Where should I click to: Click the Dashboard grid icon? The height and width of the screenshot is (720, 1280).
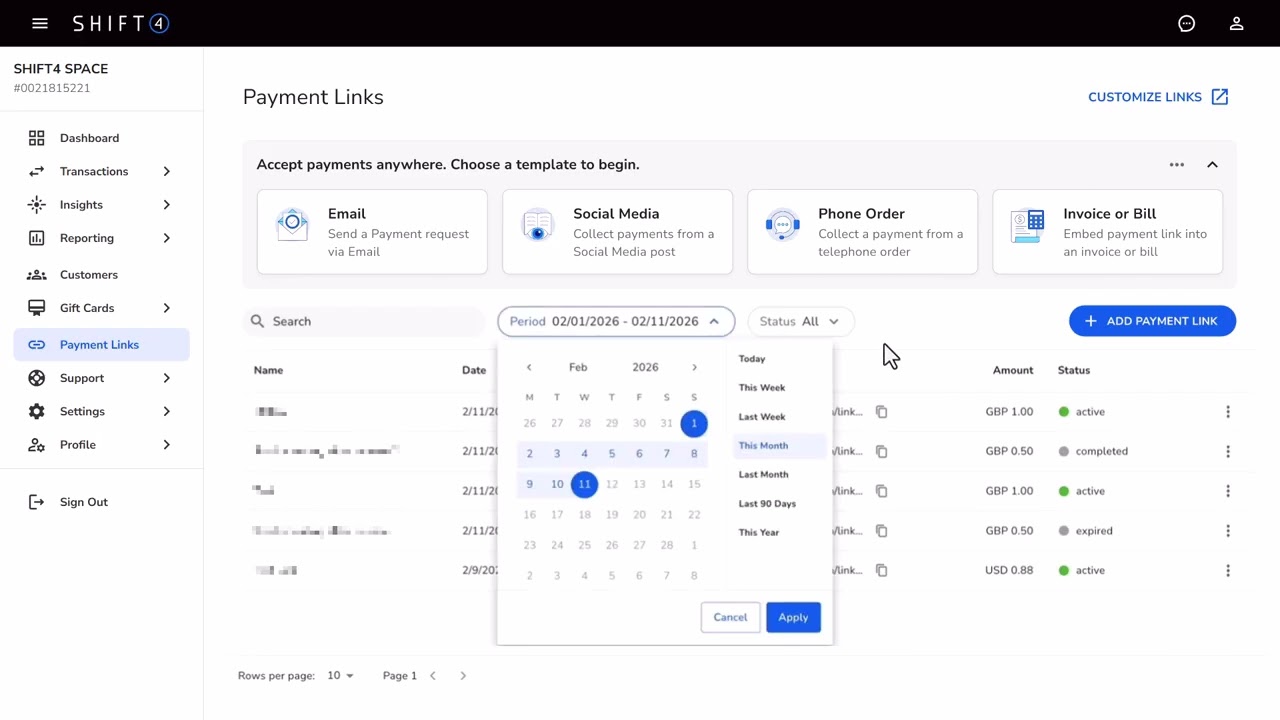coord(37,138)
